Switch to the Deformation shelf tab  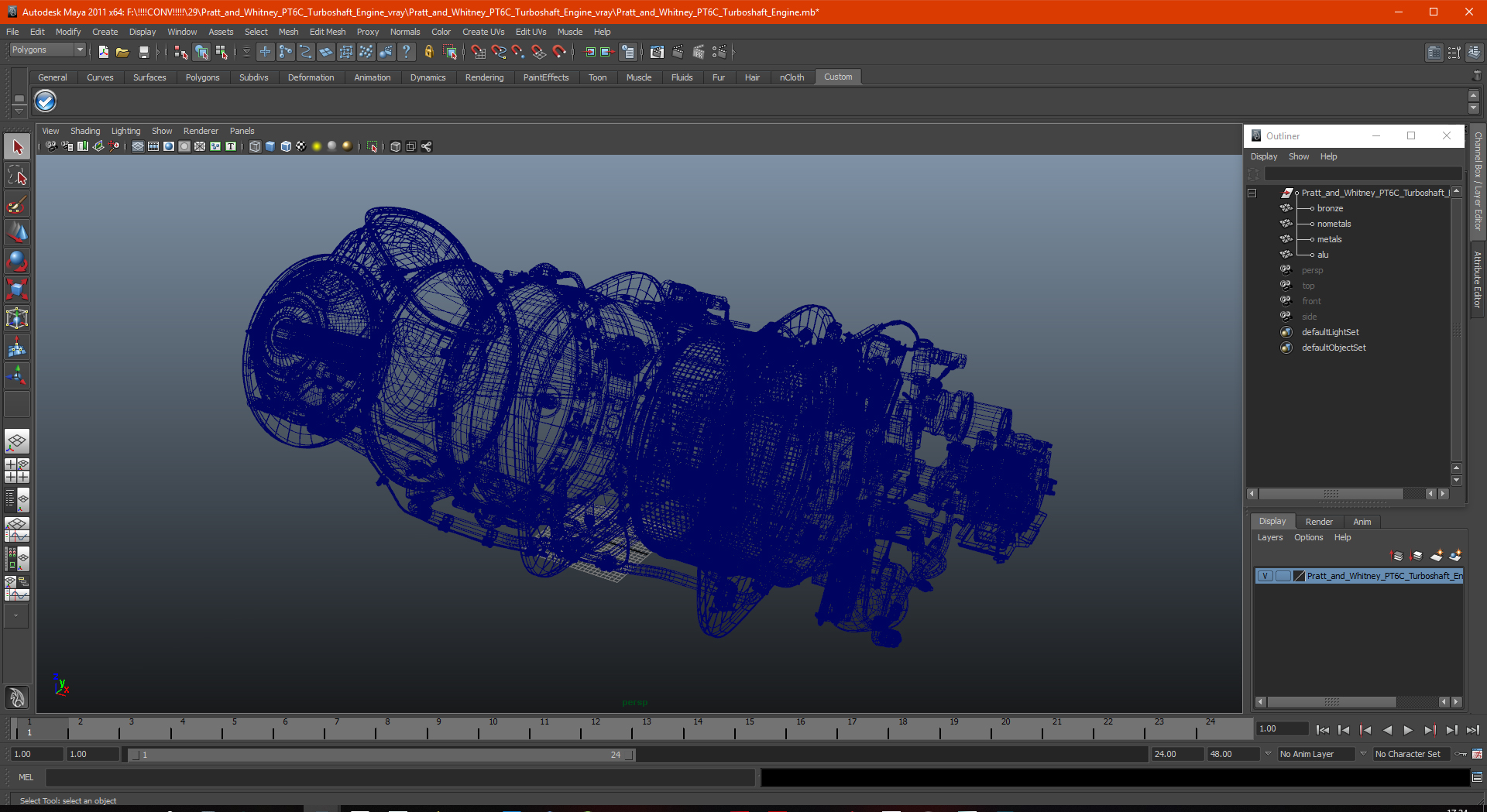[x=311, y=77]
